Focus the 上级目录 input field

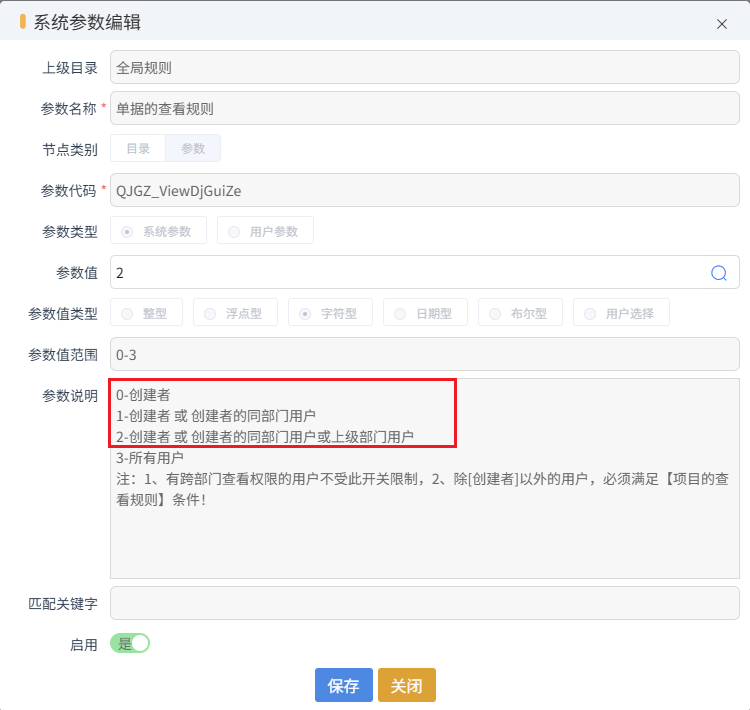(x=425, y=67)
